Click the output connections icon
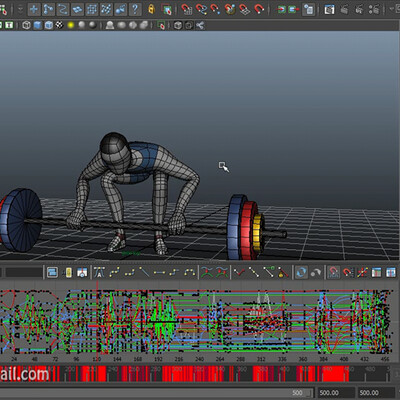 click(x=294, y=9)
